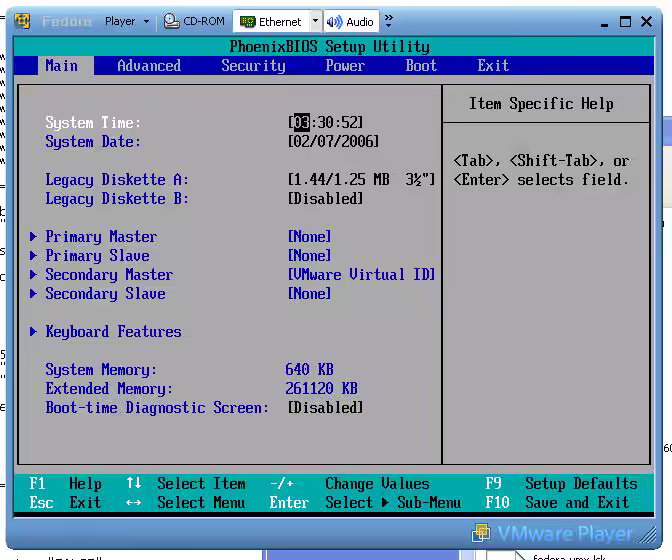Expand the Secondary Master submenu arrow
Screen dimensions: 672x560
click(x=33, y=274)
